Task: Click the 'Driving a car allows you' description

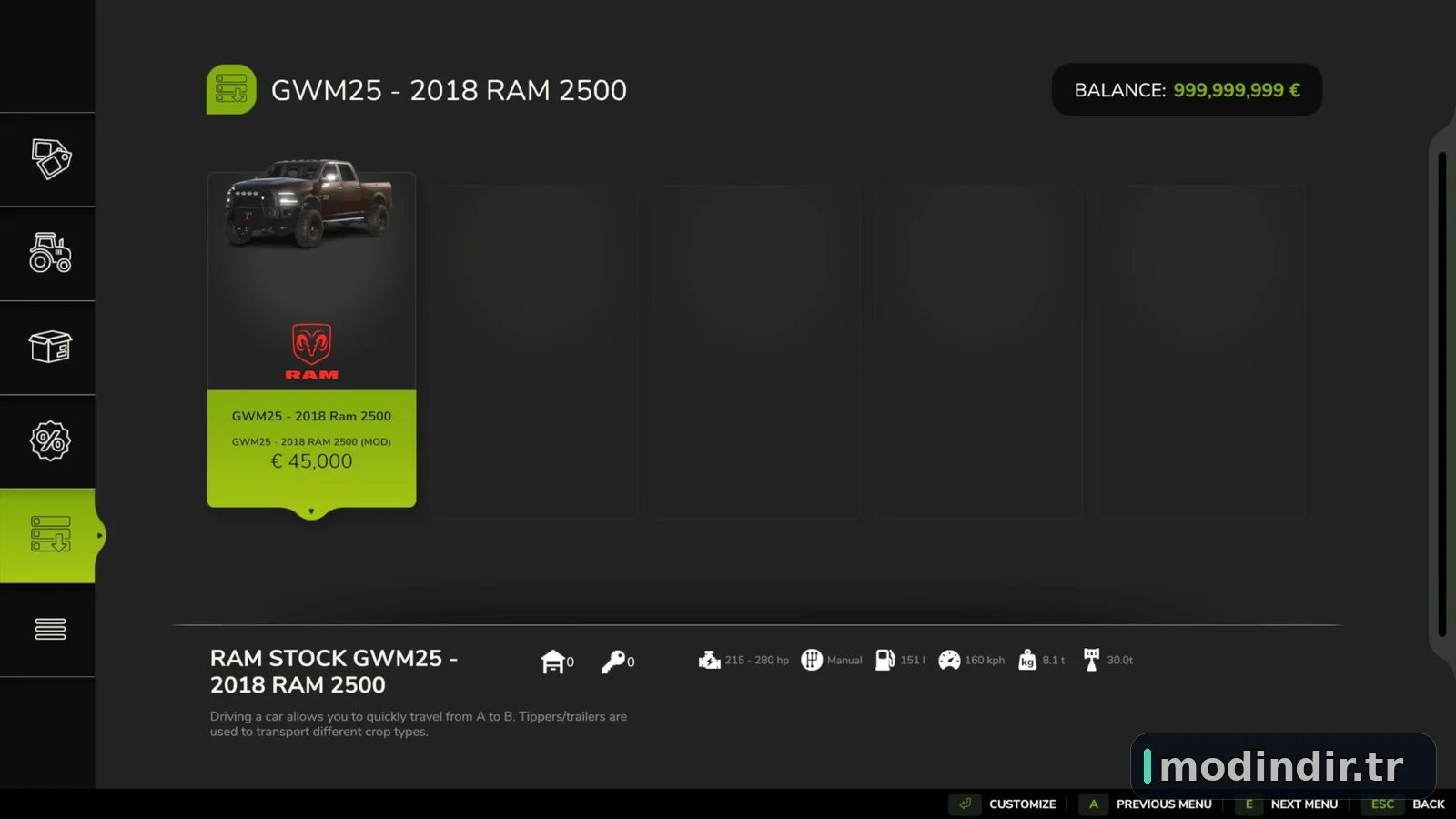Action: [x=419, y=723]
